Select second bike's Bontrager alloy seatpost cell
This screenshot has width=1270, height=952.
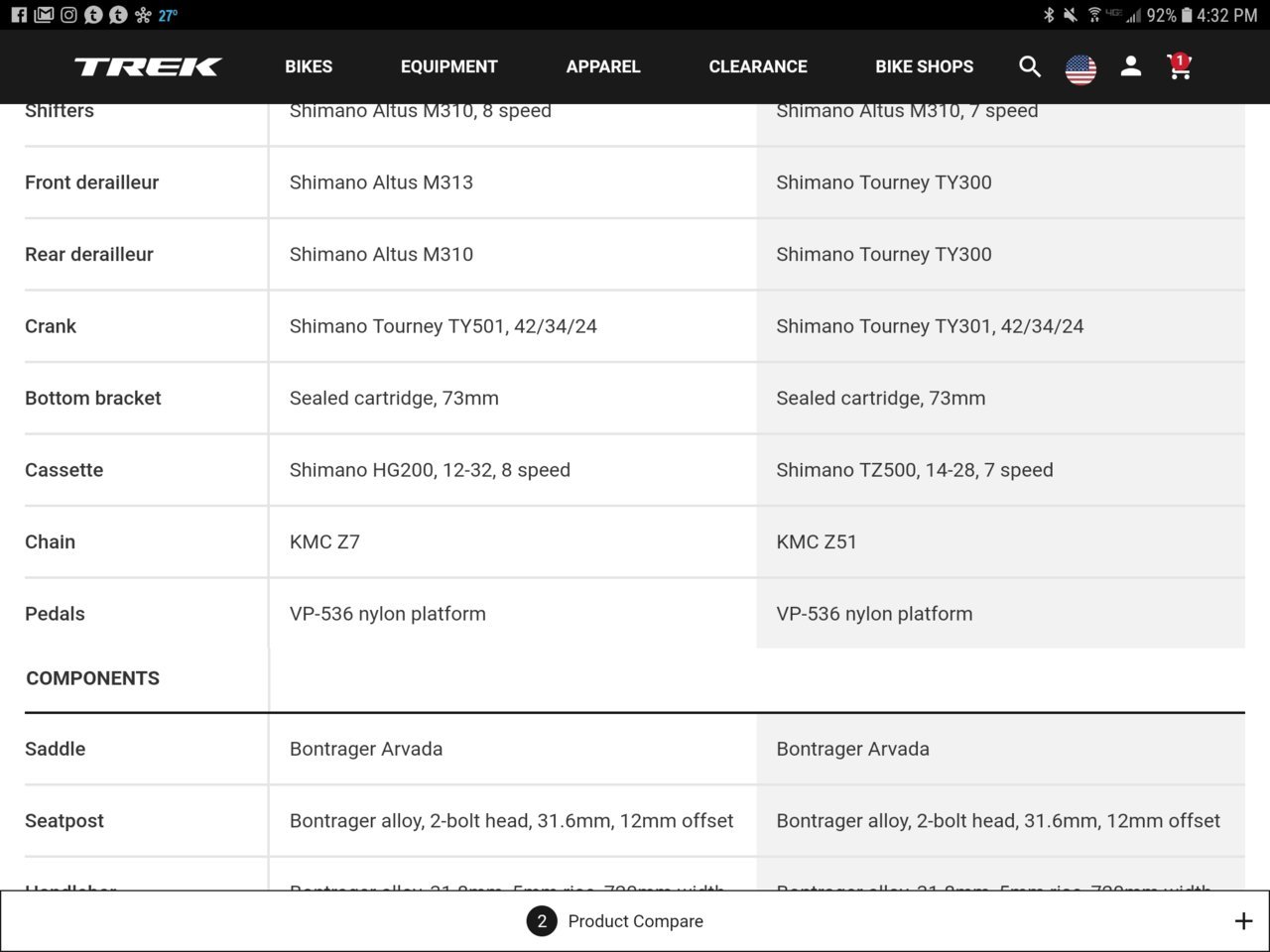pyautogui.click(x=1000, y=821)
